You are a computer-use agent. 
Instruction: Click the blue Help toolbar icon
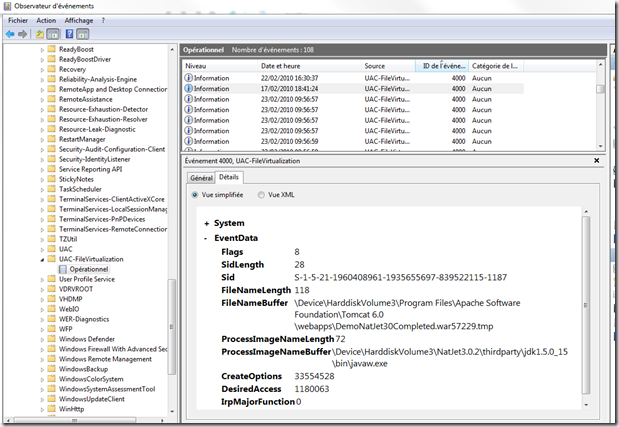[69, 34]
